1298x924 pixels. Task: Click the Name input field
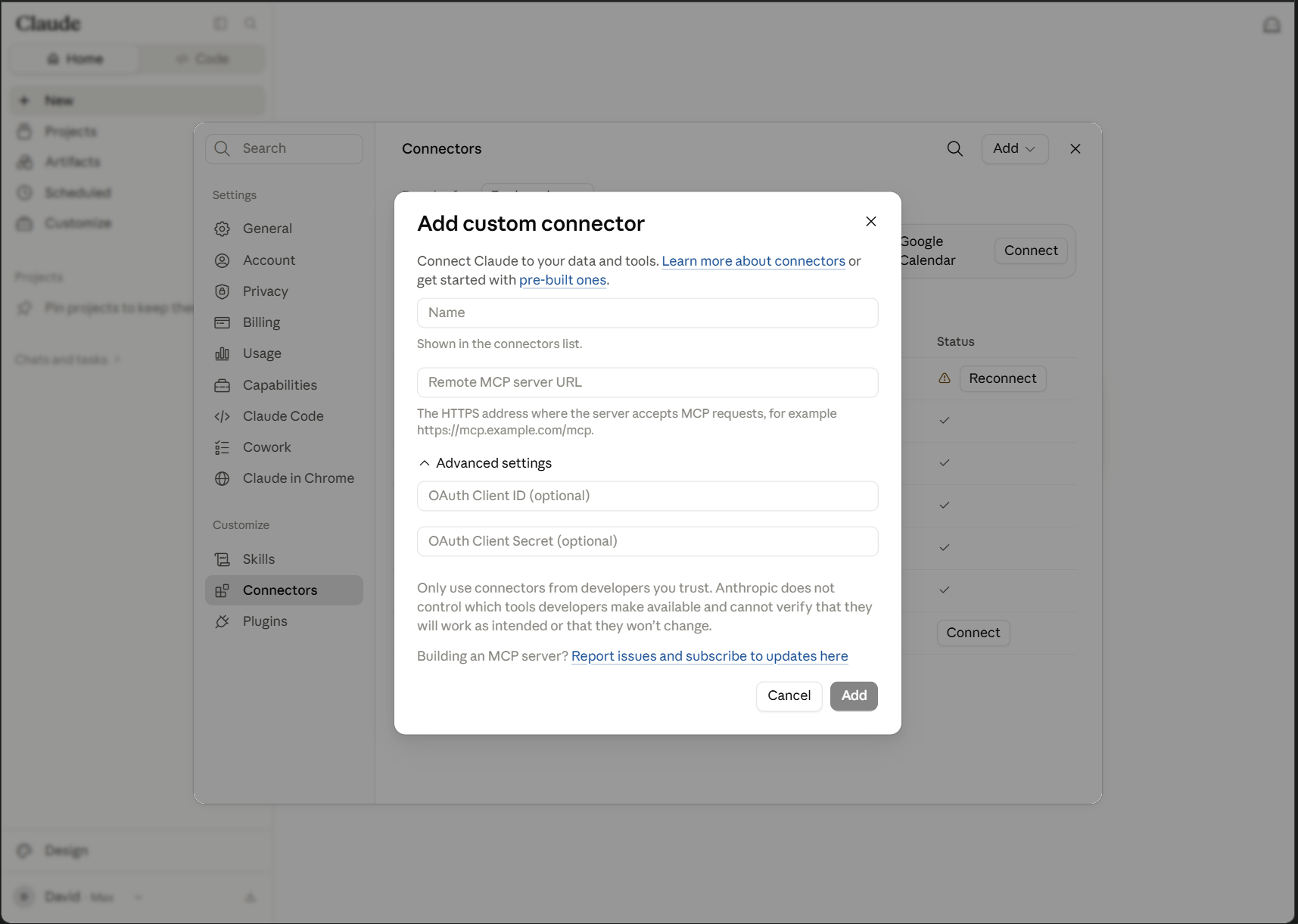pos(647,313)
